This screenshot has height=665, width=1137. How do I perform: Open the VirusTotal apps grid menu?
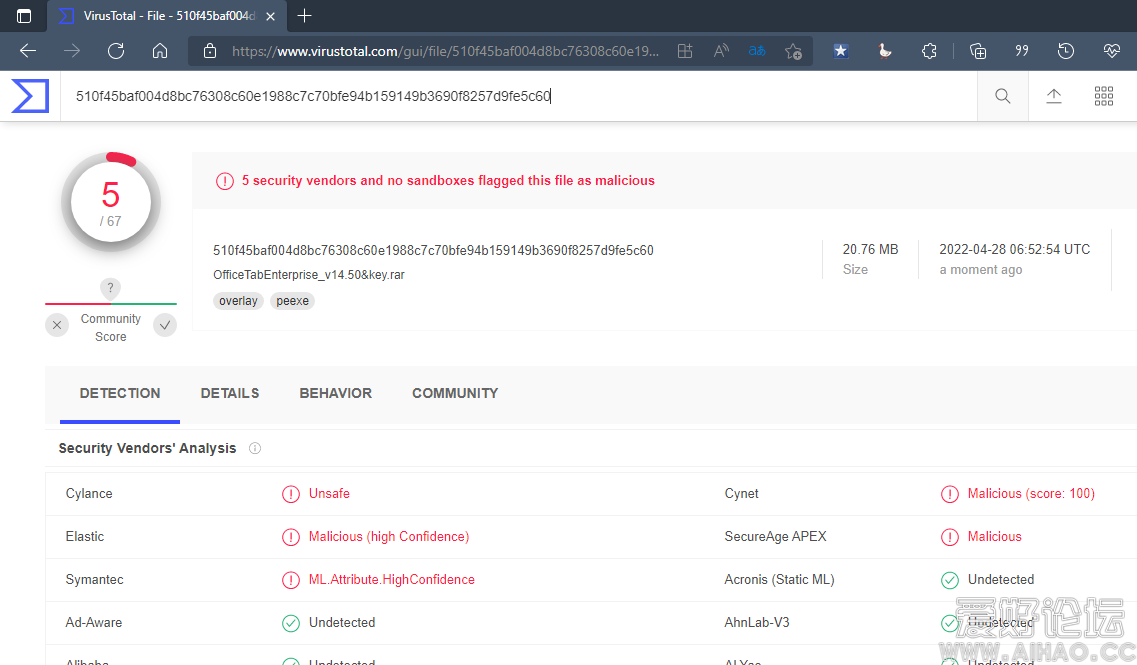[1104, 96]
